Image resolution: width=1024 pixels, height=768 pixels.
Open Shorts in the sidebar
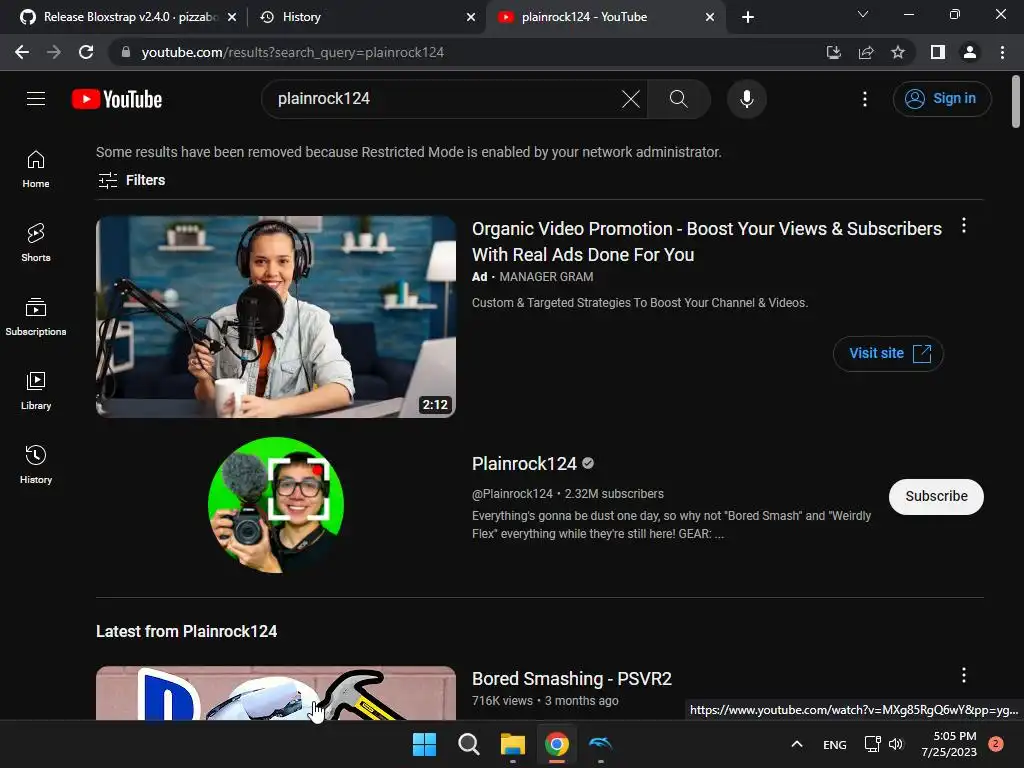click(x=36, y=243)
